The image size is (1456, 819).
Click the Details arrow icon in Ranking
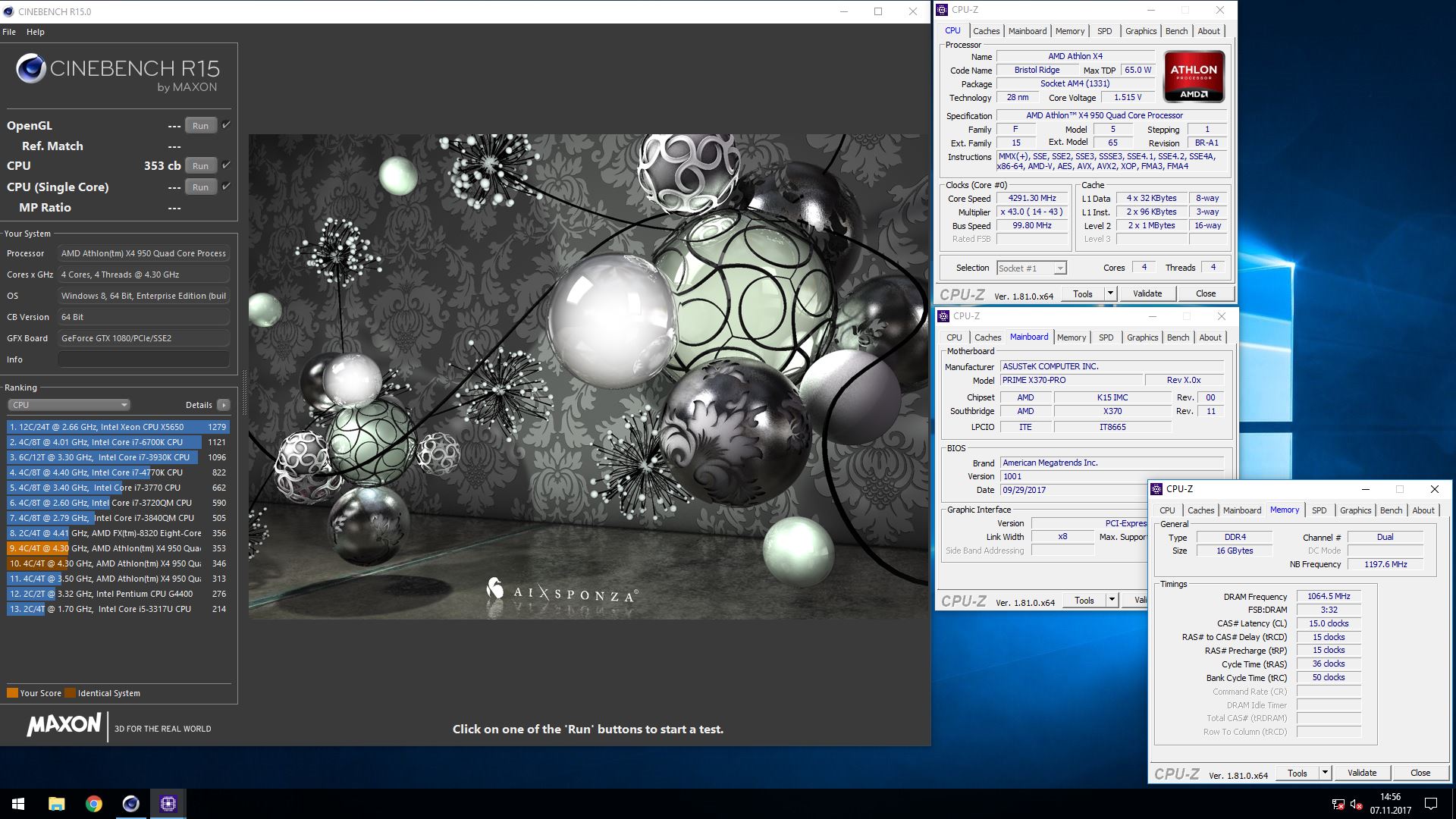tap(223, 405)
